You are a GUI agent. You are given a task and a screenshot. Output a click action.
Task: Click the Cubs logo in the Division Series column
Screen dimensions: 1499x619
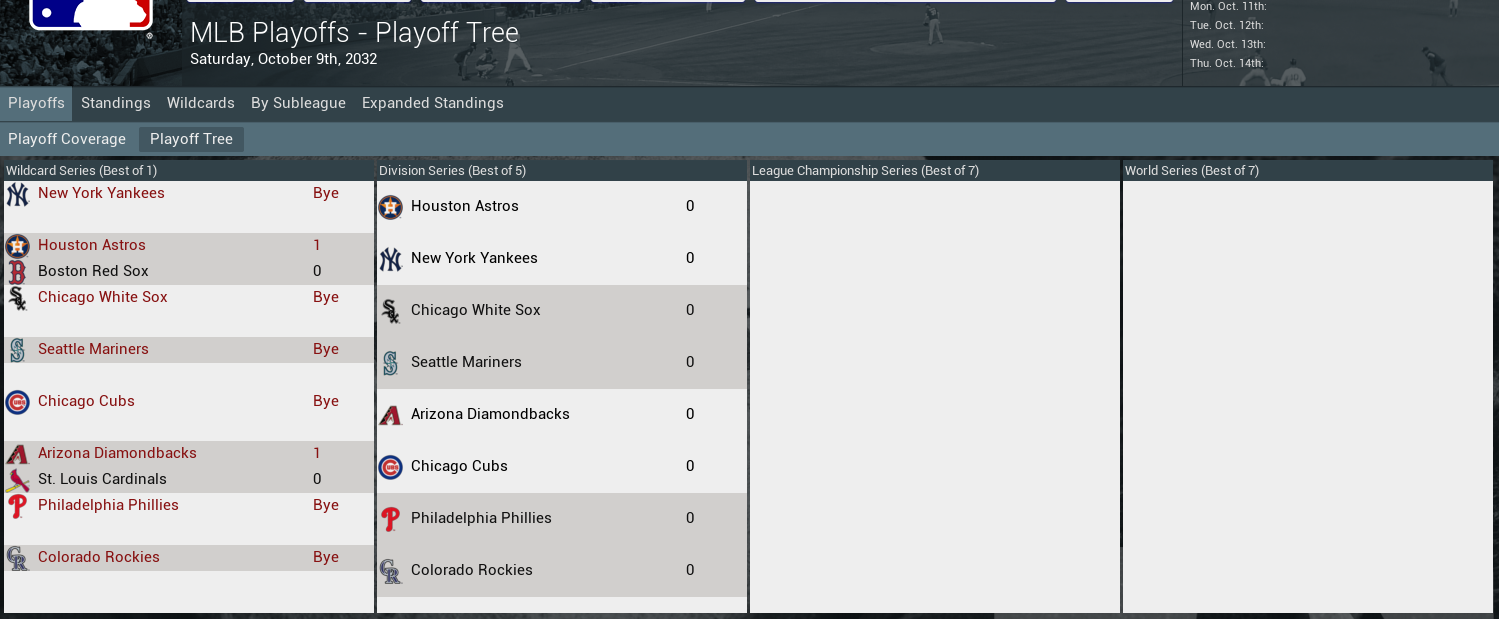[x=390, y=467]
